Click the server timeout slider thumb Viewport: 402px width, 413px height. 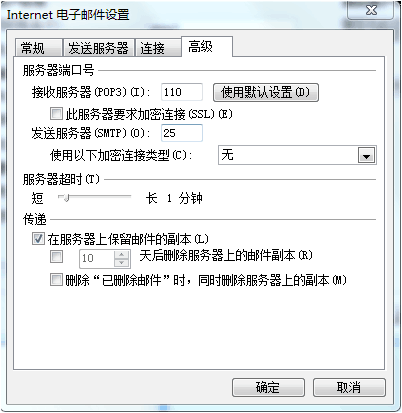[66, 198]
